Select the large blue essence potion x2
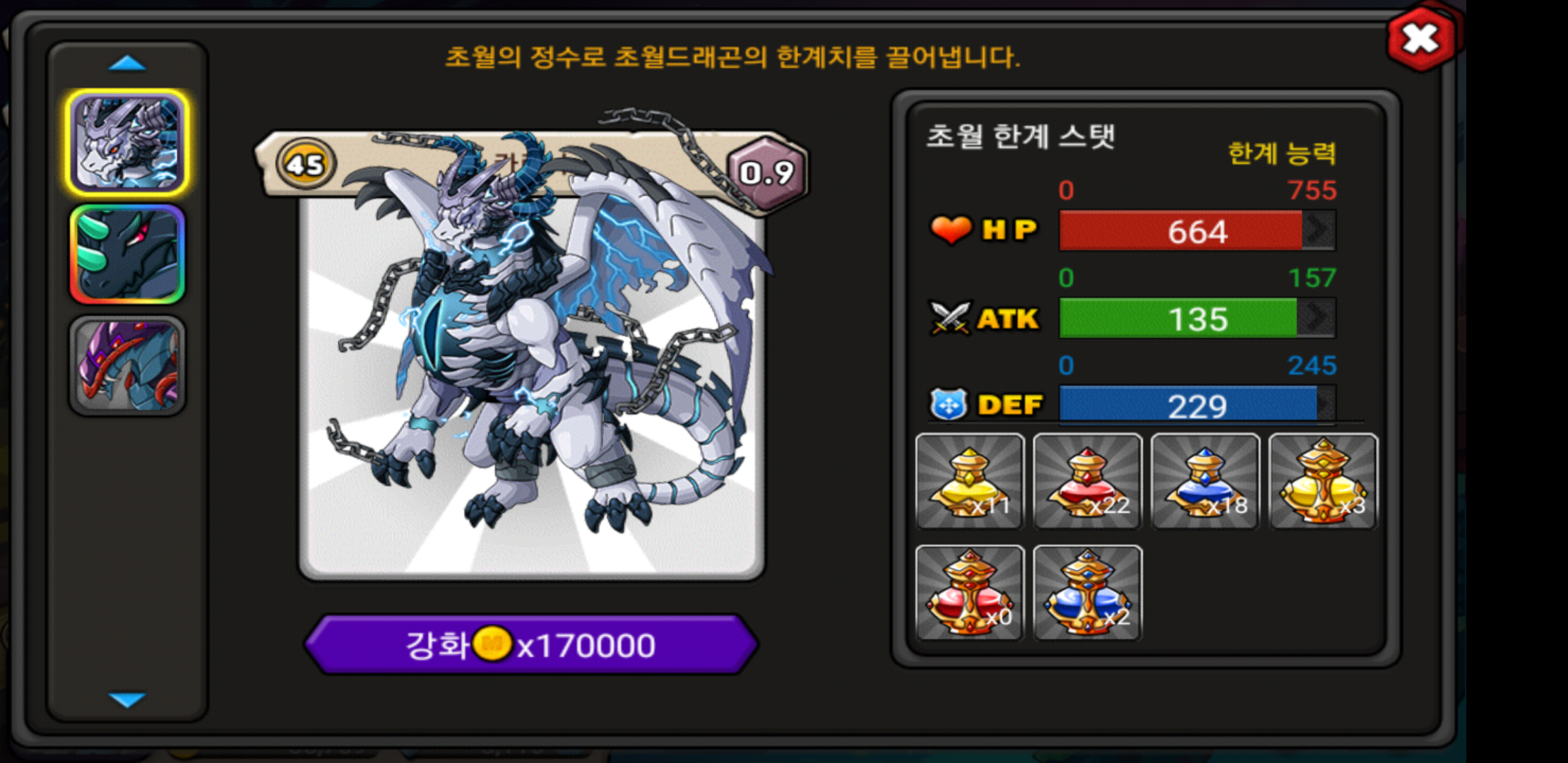The image size is (1568, 763). click(1088, 593)
